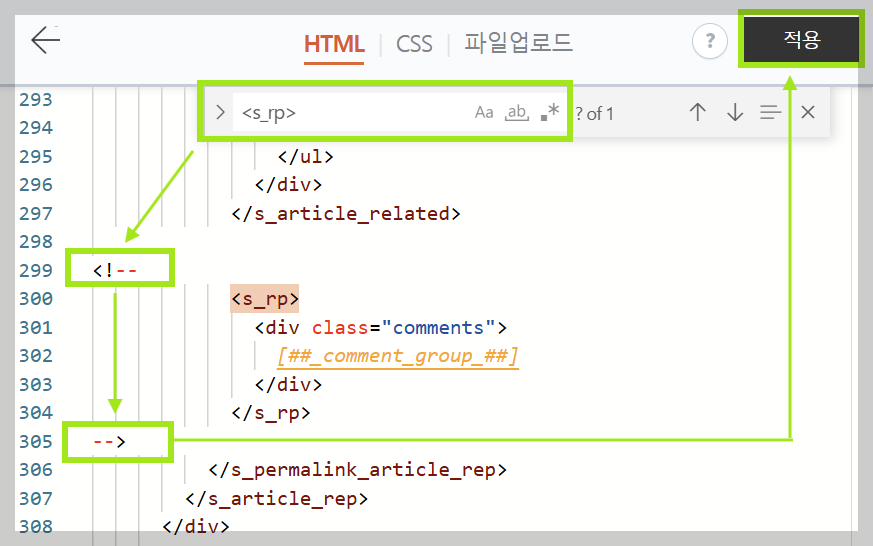
Task: Go back using the left arrow icon
Action: click(x=45, y=40)
